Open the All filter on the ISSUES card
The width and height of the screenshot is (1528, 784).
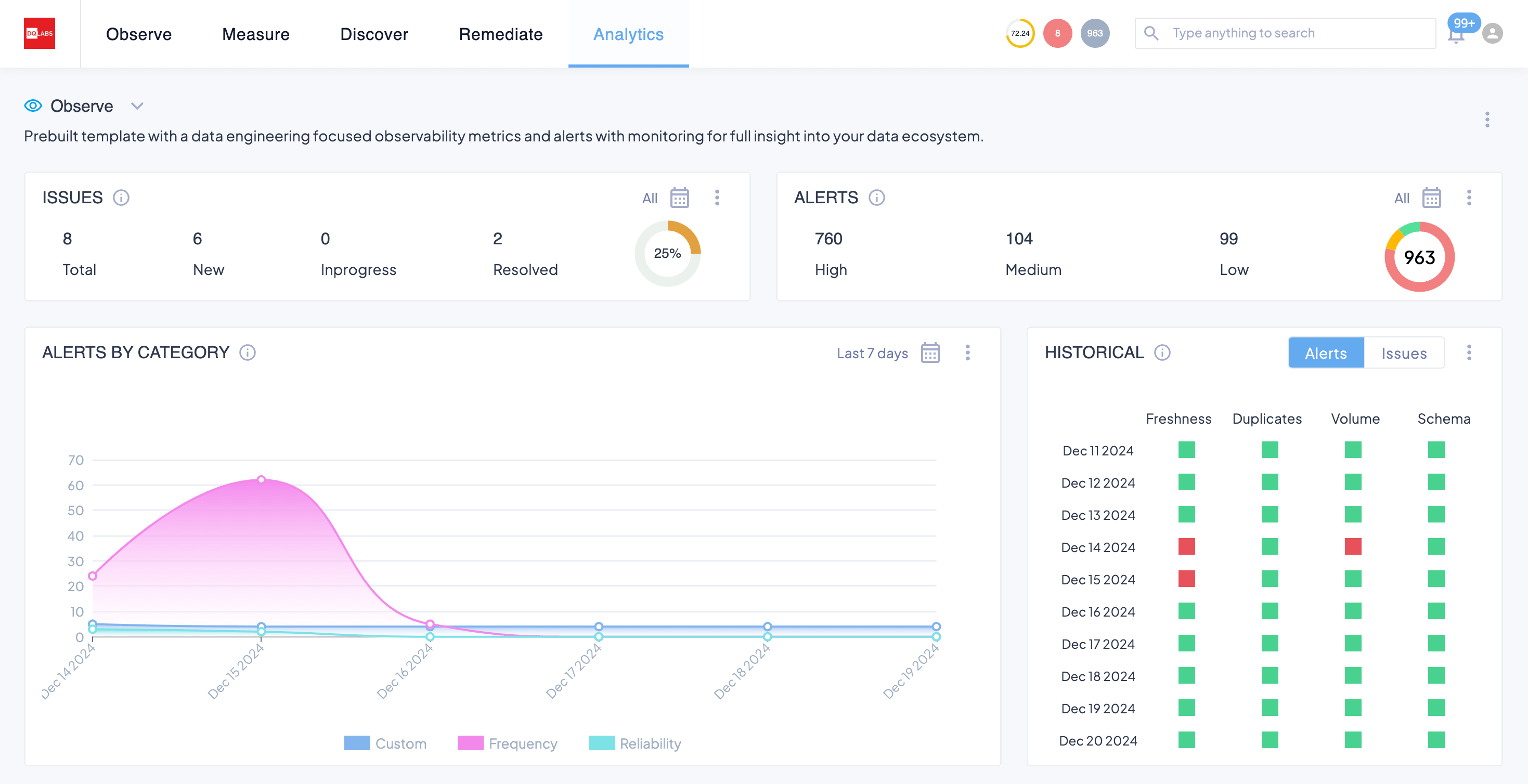tap(649, 198)
